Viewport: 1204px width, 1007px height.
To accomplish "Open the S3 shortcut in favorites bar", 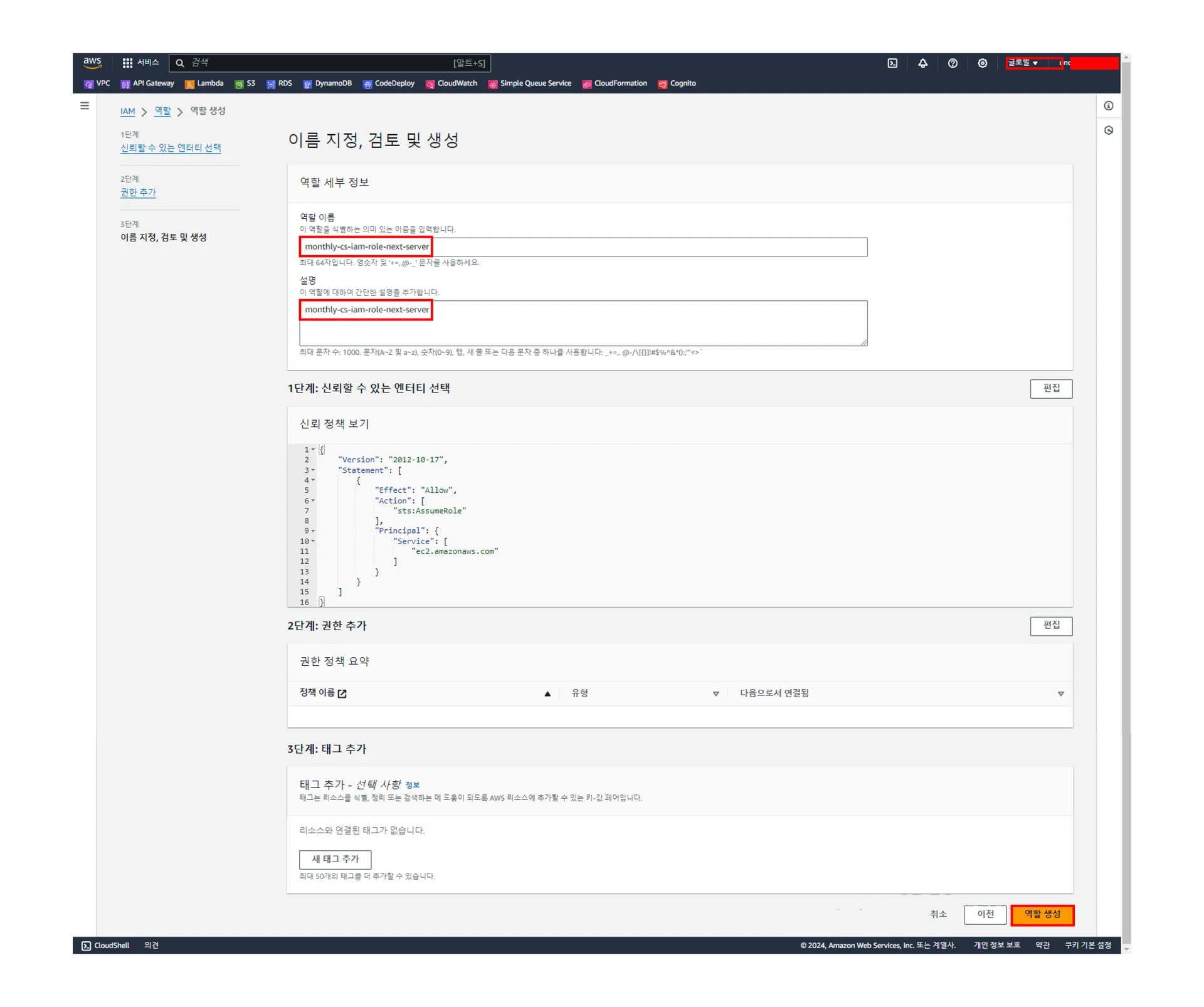I will click(245, 83).
